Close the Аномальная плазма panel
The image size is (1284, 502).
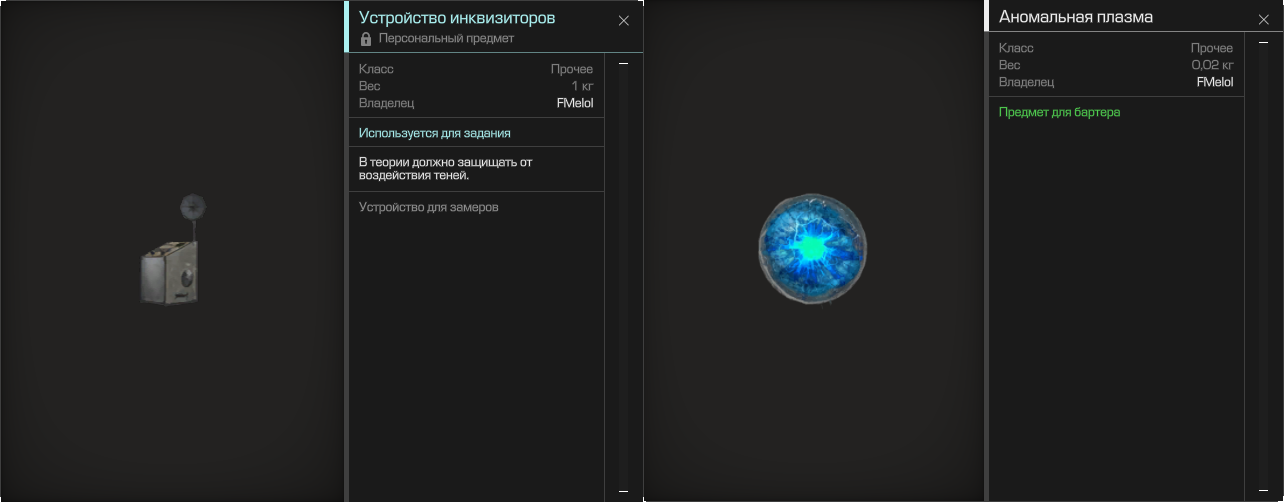[1264, 19]
